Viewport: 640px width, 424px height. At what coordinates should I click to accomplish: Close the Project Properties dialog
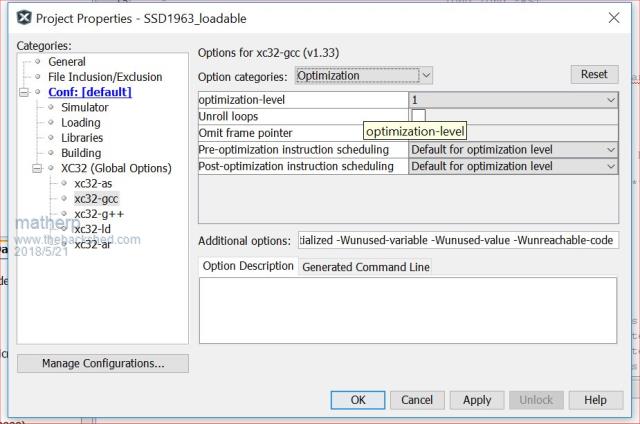[614, 18]
